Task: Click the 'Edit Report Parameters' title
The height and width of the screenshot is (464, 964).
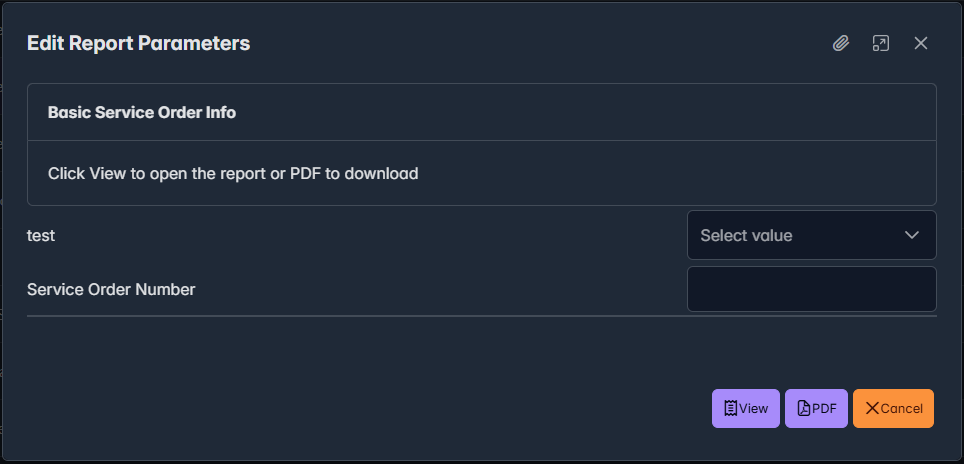Action: 138,43
